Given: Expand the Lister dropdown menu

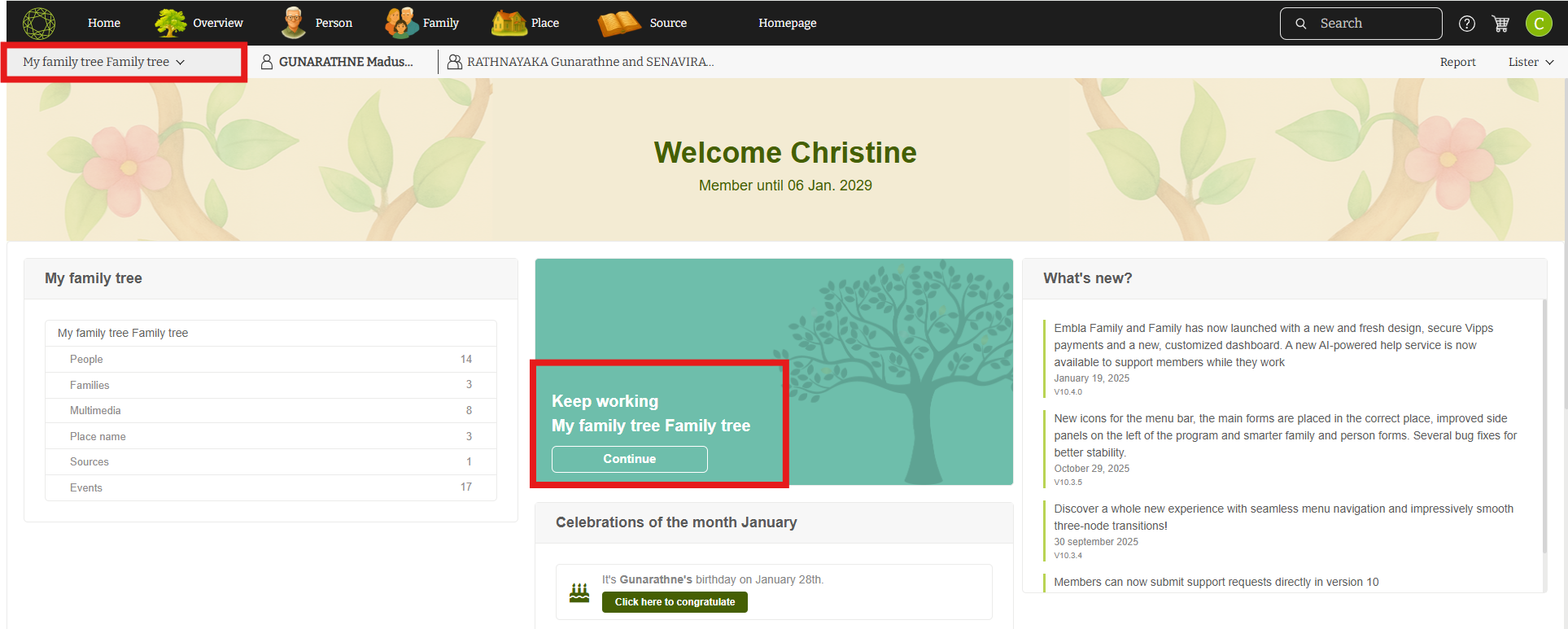Looking at the screenshot, I should coord(1530,62).
